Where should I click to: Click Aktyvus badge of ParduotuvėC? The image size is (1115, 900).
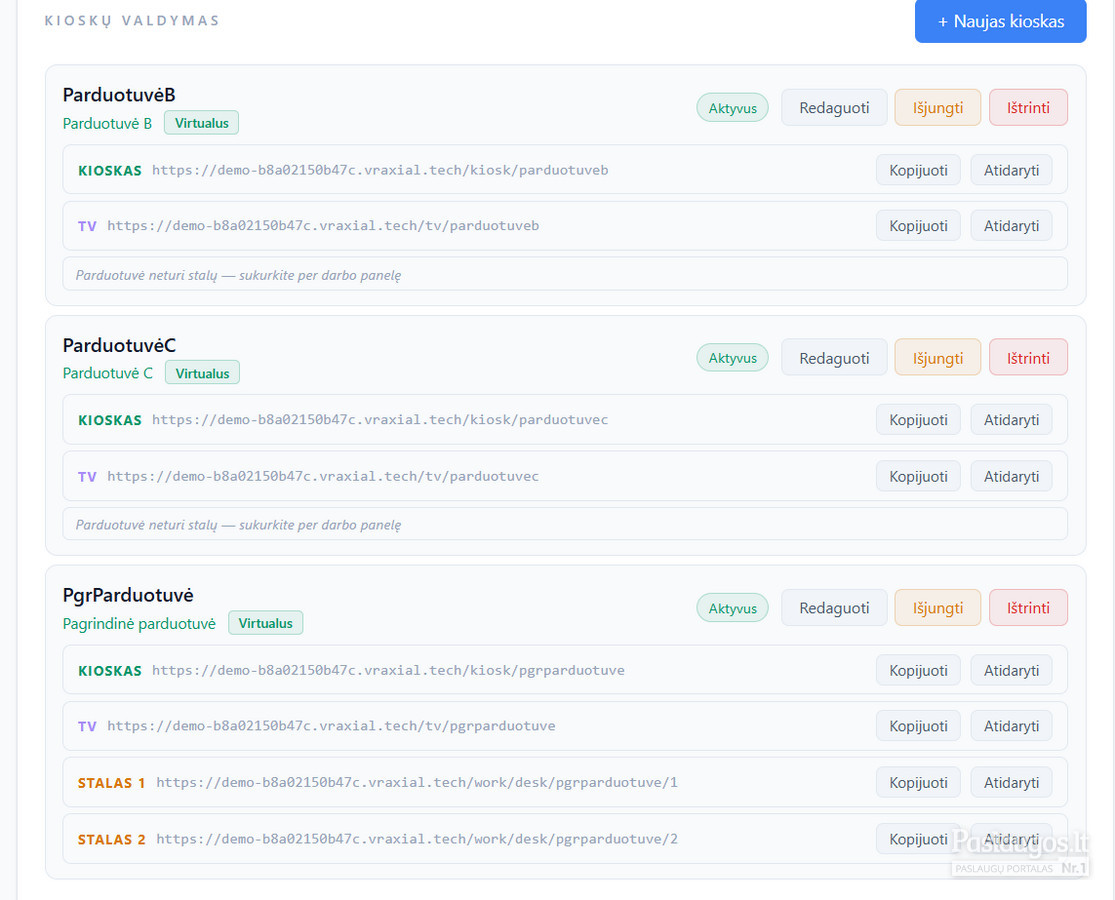(732, 358)
